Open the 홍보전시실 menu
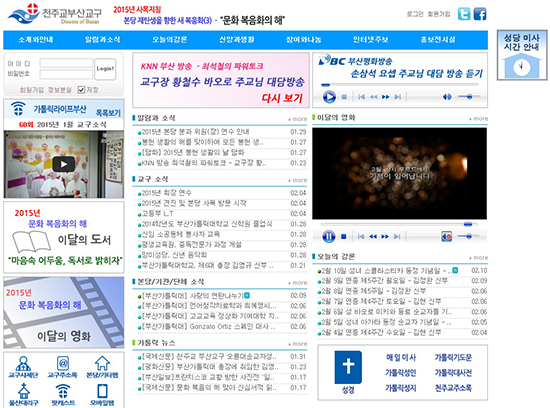 click(438, 40)
